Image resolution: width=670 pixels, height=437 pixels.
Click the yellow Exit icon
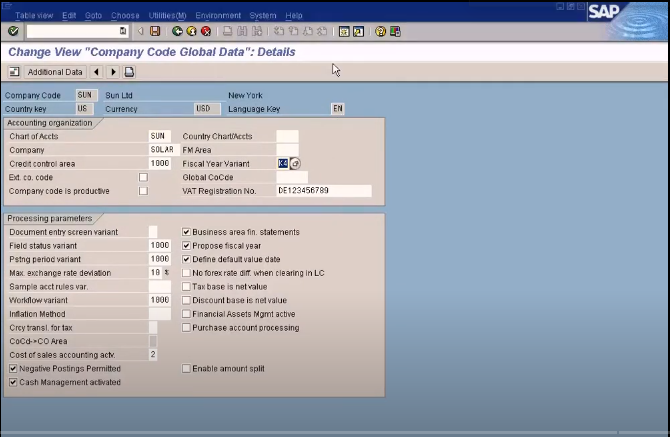(x=191, y=31)
